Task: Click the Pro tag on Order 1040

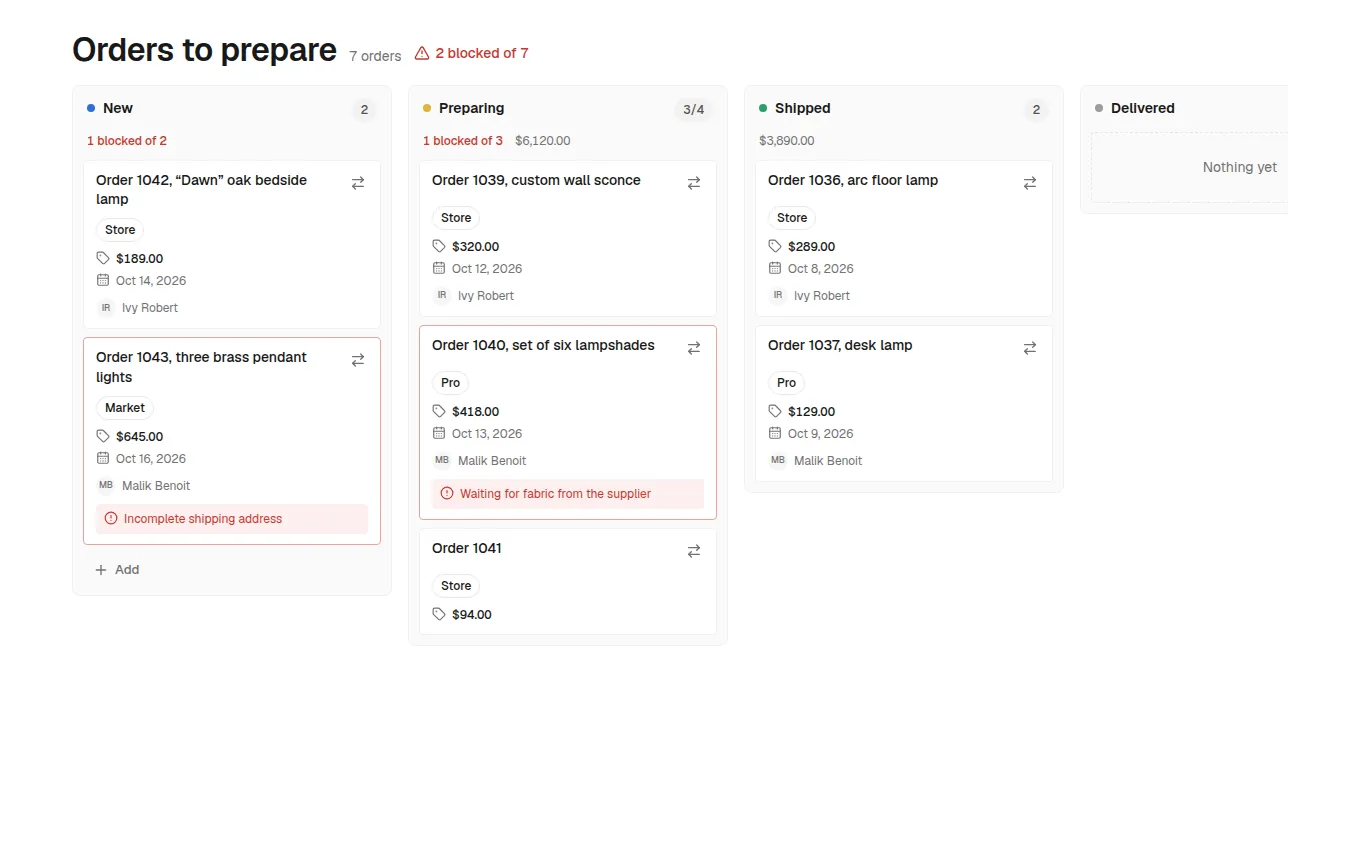Action: point(451,383)
